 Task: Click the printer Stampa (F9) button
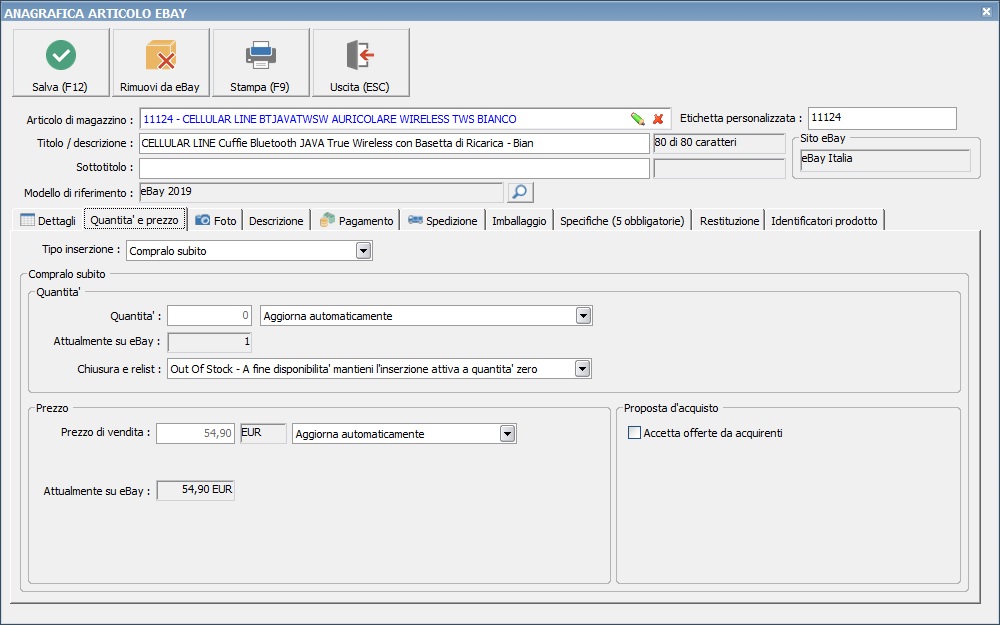pos(260,62)
